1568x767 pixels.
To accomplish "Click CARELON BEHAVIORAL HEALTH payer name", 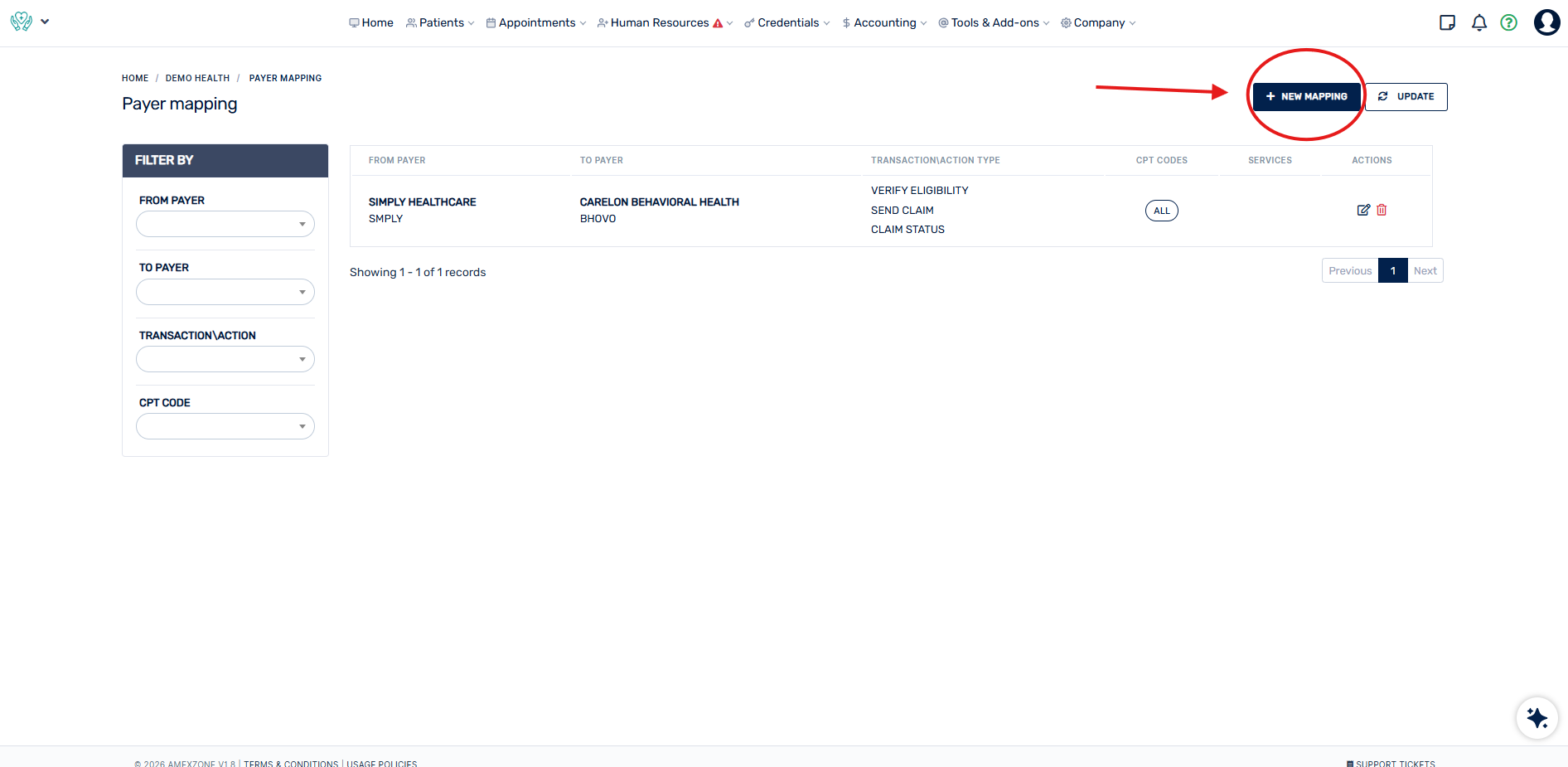I will tap(660, 201).
